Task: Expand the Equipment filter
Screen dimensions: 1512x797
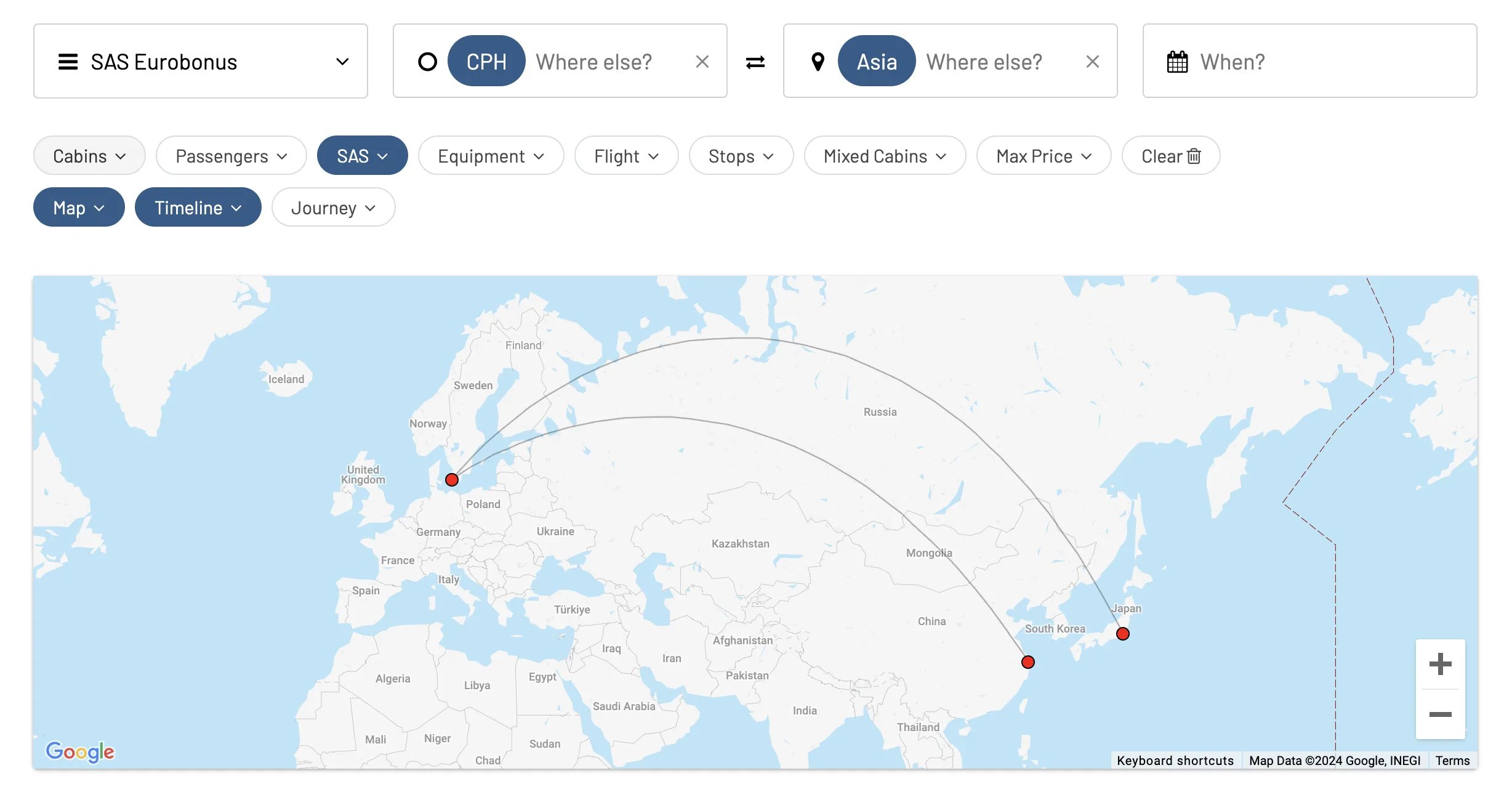Action: tap(491, 156)
